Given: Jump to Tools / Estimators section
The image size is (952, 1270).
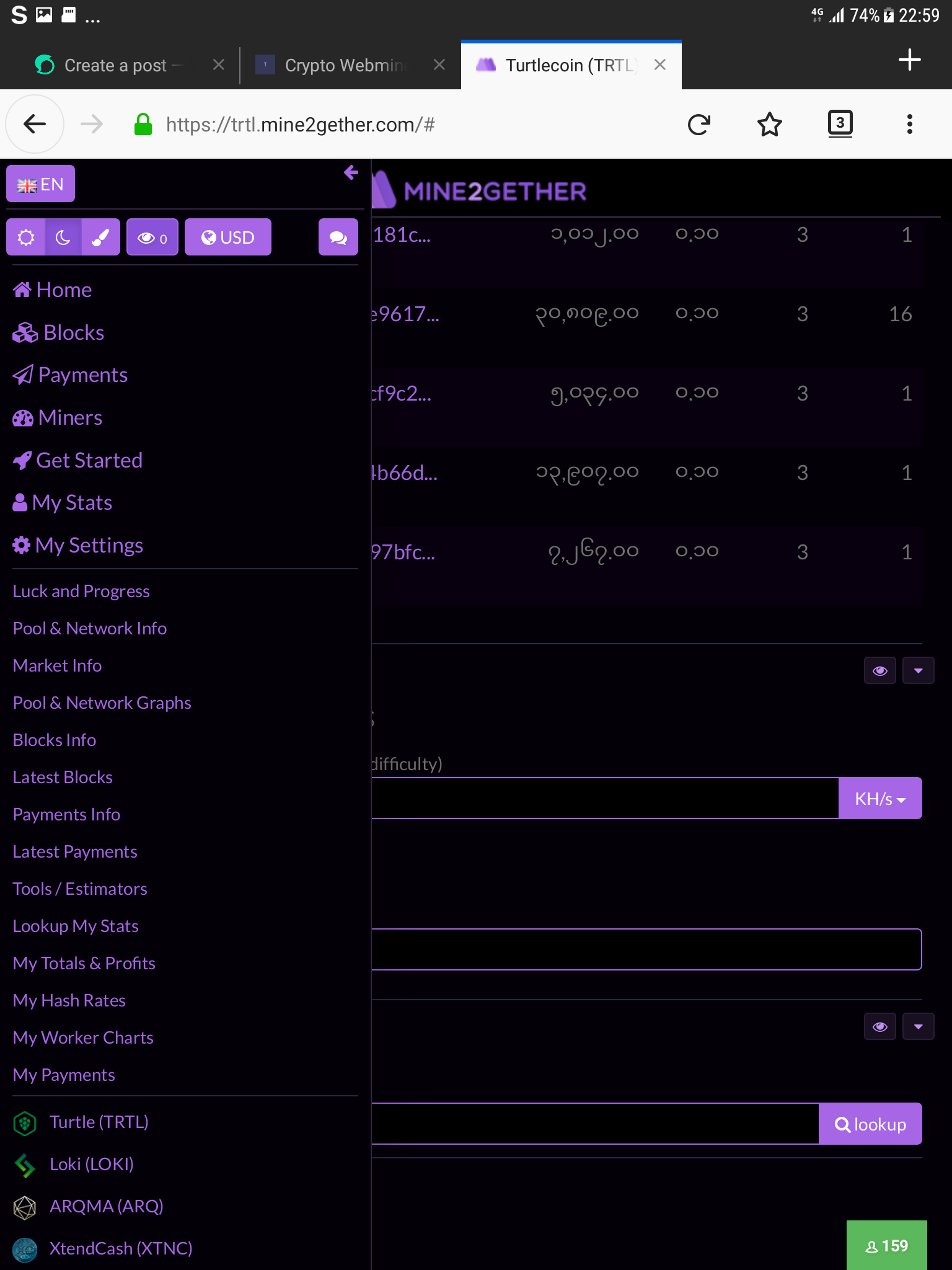Looking at the screenshot, I should [x=80, y=889].
